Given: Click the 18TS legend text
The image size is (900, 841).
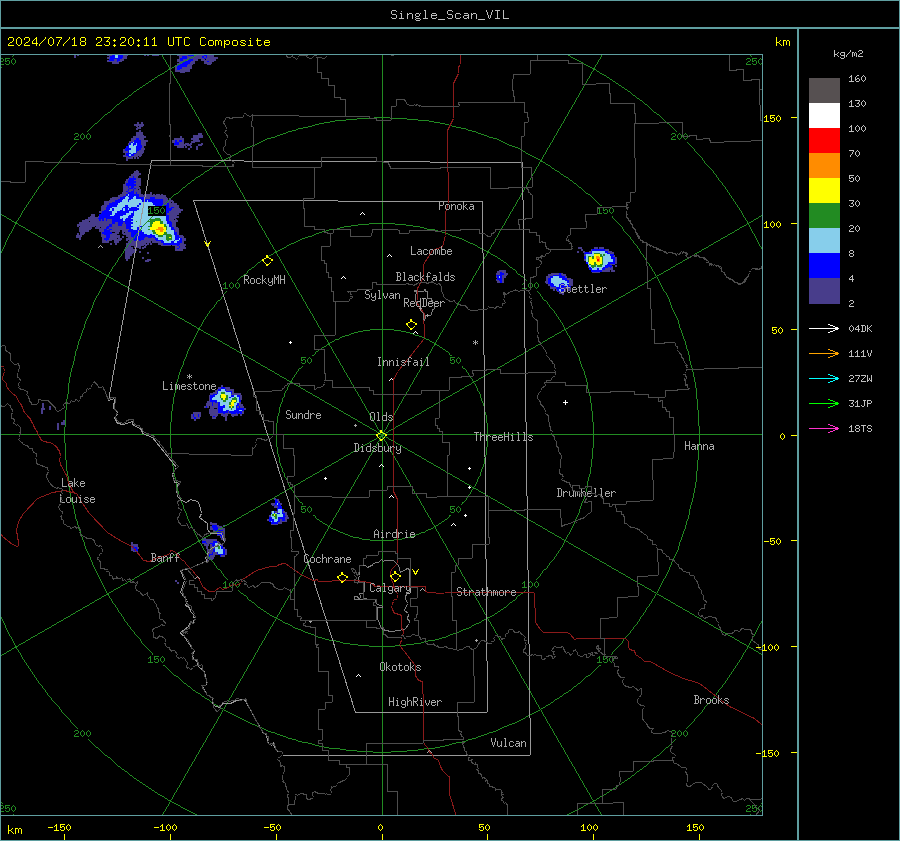Looking at the screenshot, I should click(860, 429).
